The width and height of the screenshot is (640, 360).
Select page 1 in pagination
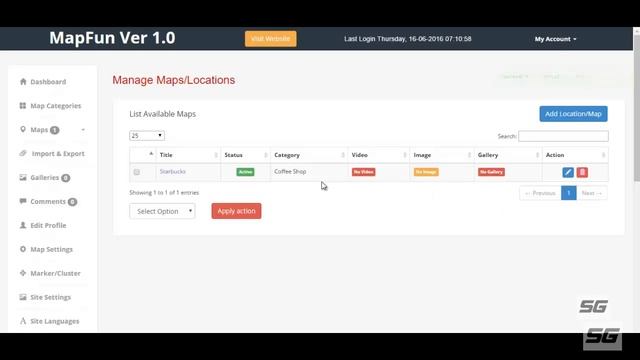[x=569, y=193]
